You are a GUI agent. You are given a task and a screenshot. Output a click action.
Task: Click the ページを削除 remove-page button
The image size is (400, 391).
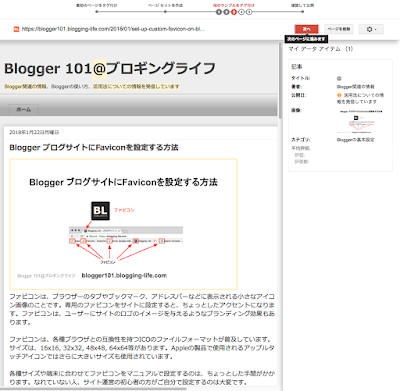[x=339, y=29]
